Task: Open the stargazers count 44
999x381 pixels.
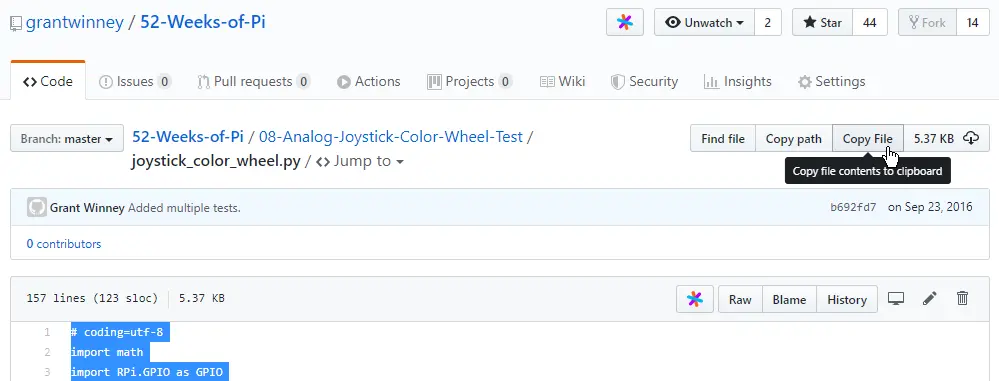Action: [870, 22]
